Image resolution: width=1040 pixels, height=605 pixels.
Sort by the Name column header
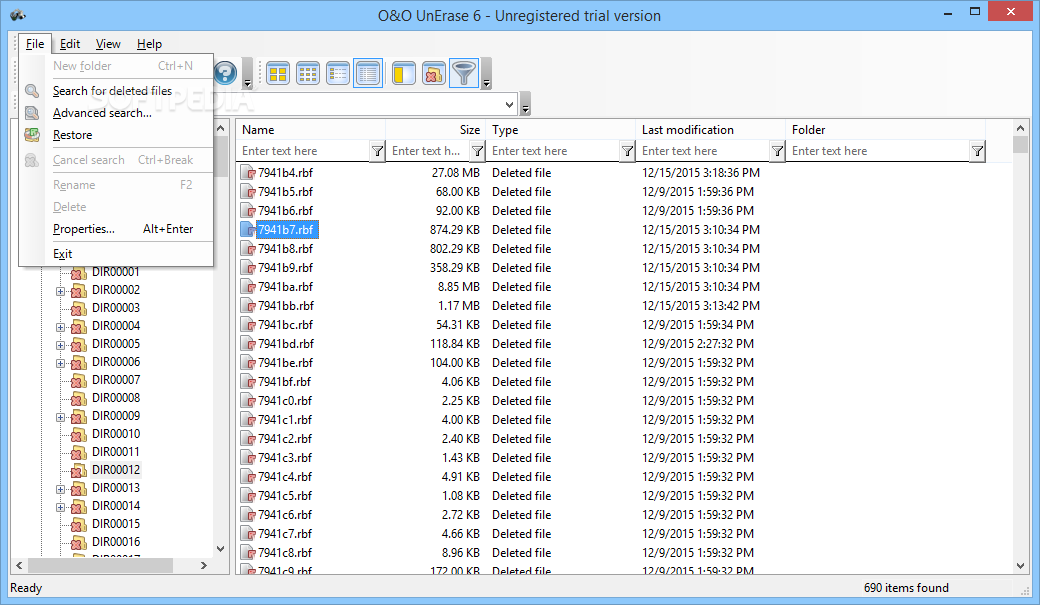pyautogui.click(x=310, y=130)
